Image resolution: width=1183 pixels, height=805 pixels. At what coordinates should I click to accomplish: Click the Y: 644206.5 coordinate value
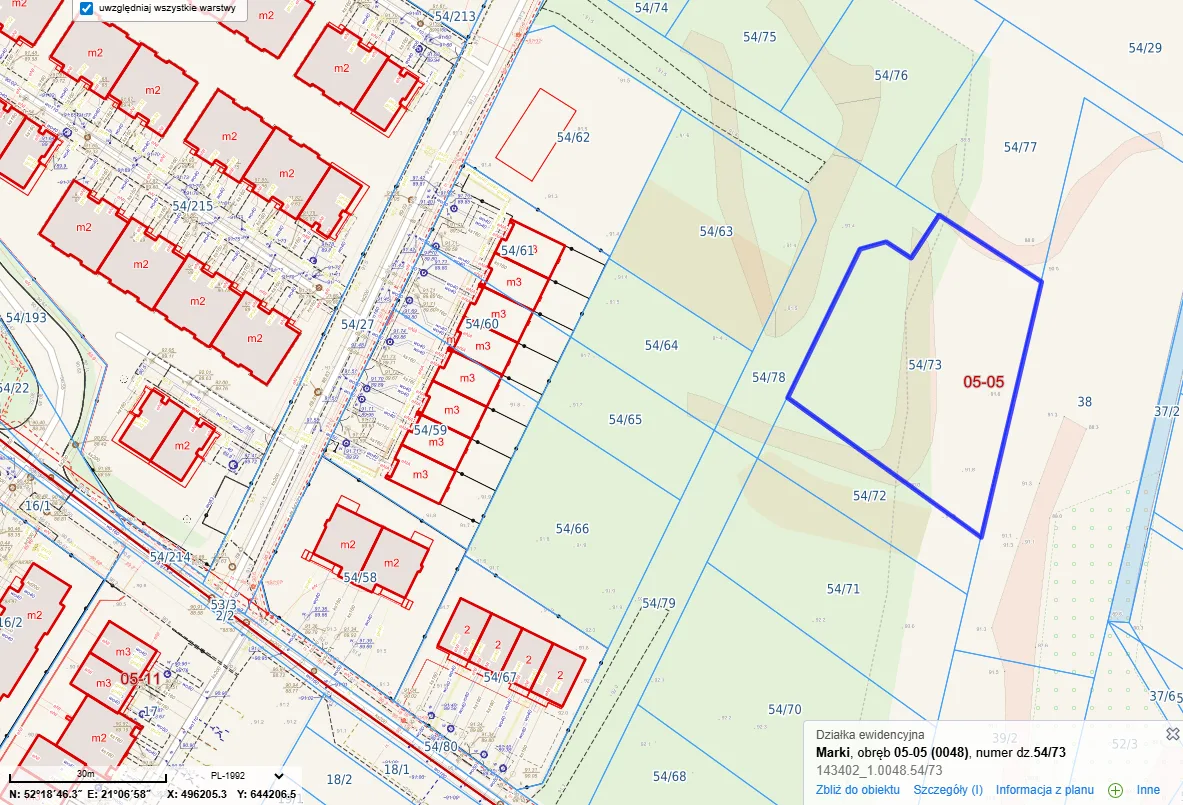(x=266, y=794)
